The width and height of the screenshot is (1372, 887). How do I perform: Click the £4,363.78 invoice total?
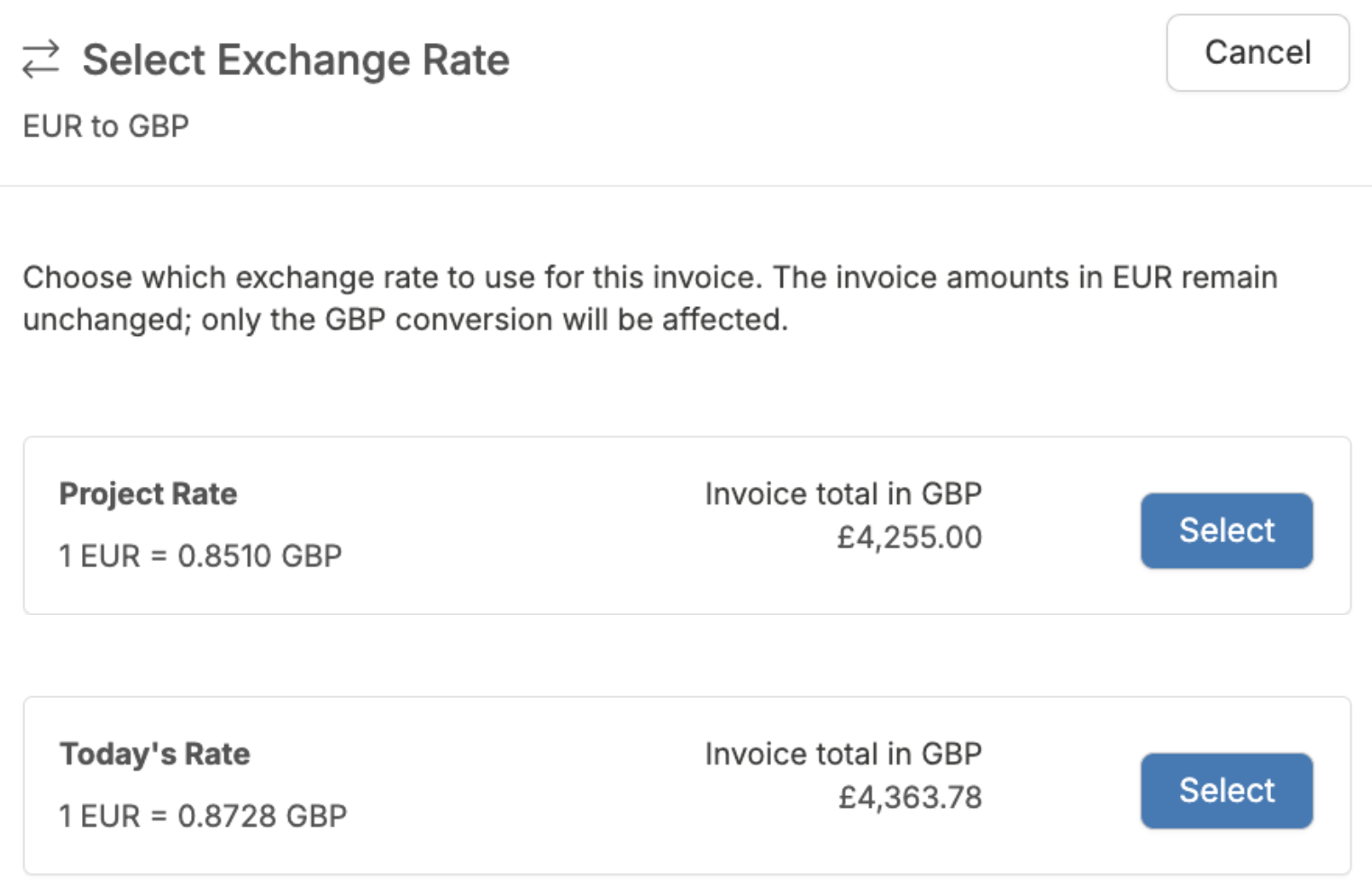pos(910,798)
